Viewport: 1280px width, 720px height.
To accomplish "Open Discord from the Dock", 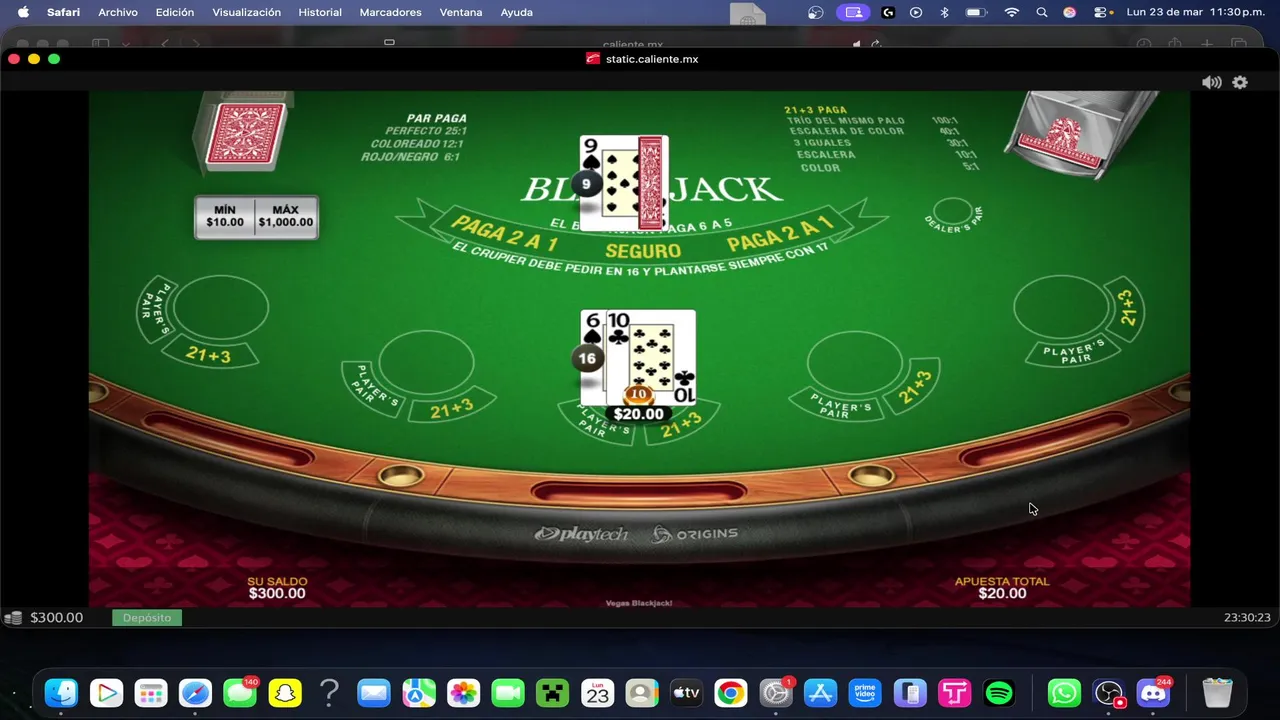I will (x=1153, y=693).
